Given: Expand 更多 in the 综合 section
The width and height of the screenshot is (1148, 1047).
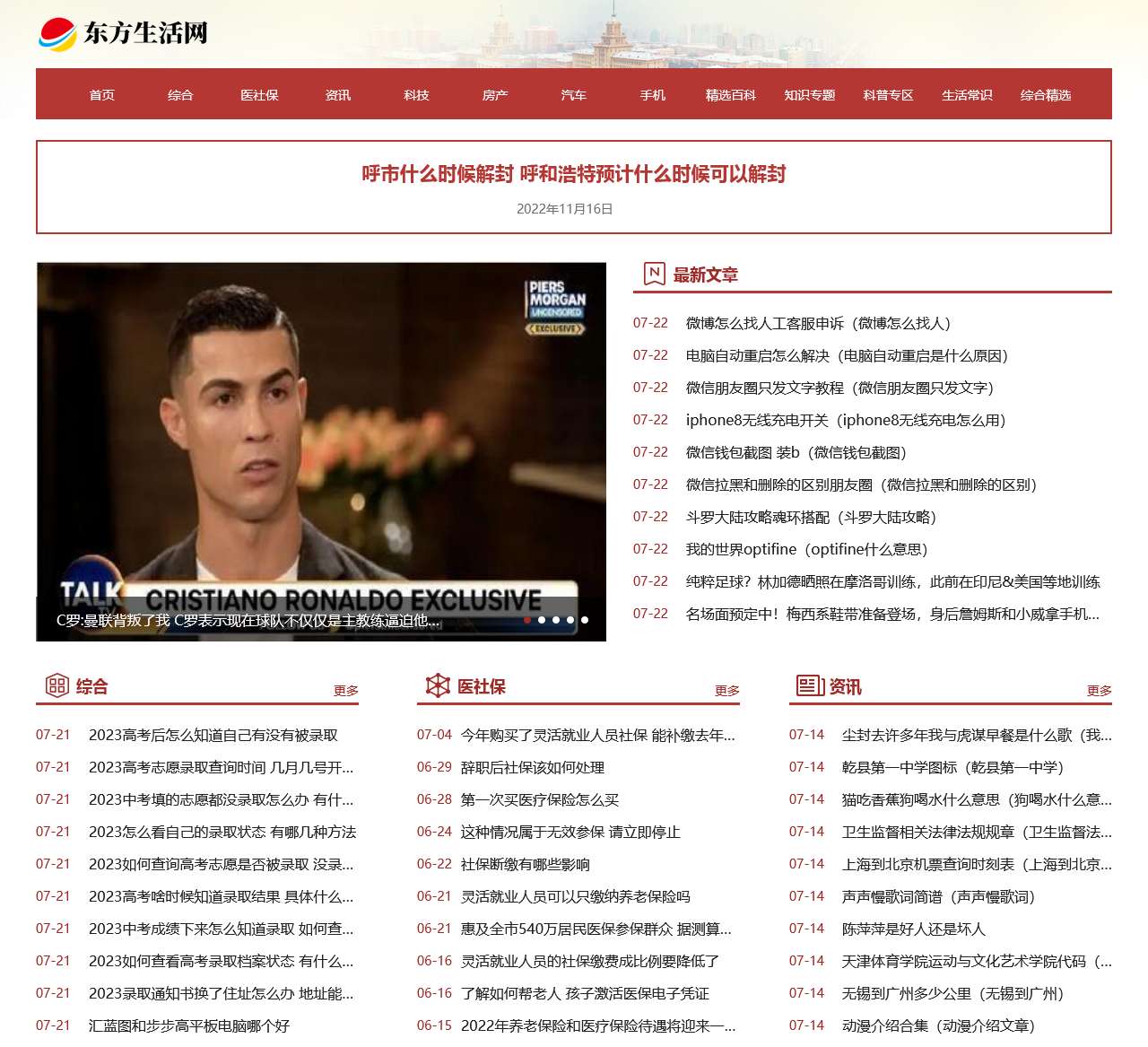Looking at the screenshot, I should (x=345, y=691).
